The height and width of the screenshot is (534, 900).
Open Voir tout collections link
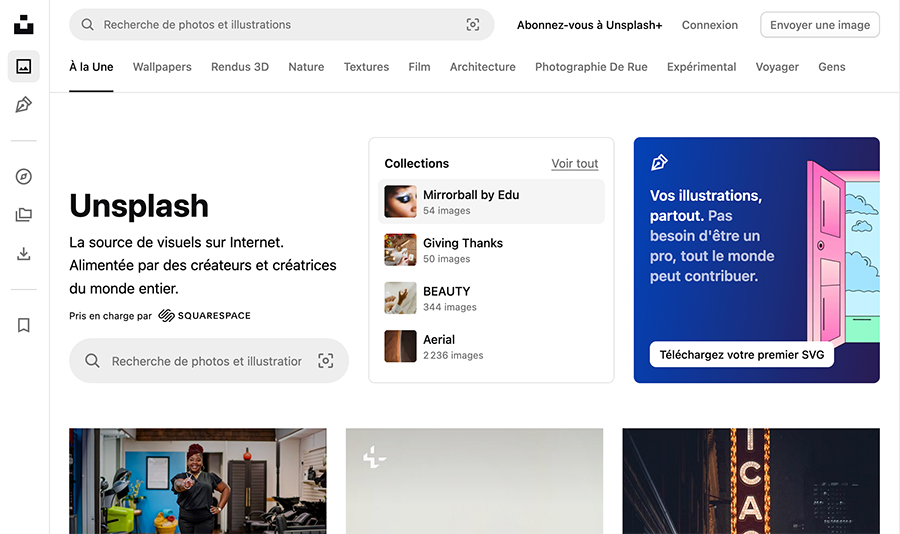(574, 164)
